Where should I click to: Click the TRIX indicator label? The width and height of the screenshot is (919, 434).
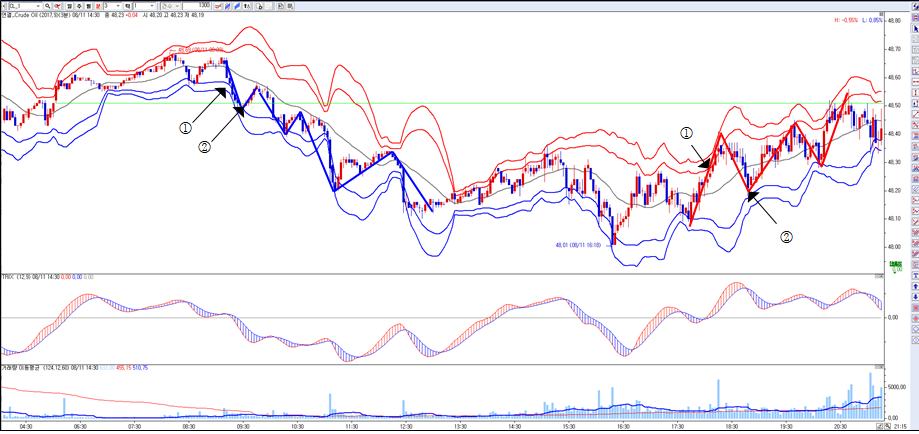tap(9, 275)
